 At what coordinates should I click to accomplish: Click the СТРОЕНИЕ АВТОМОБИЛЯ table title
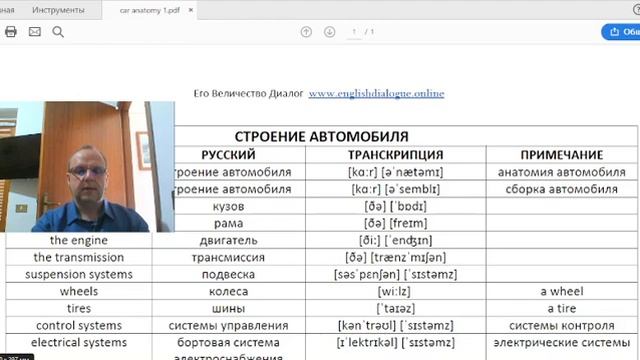coord(322,136)
